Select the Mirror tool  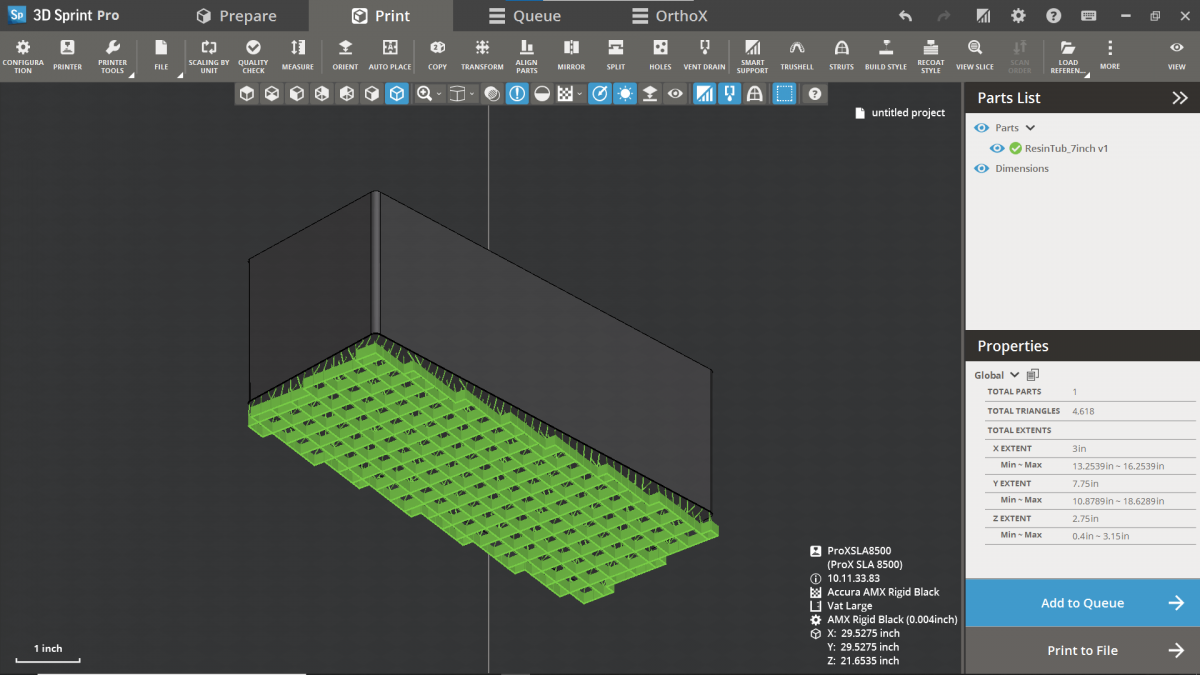[x=571, y=55]
